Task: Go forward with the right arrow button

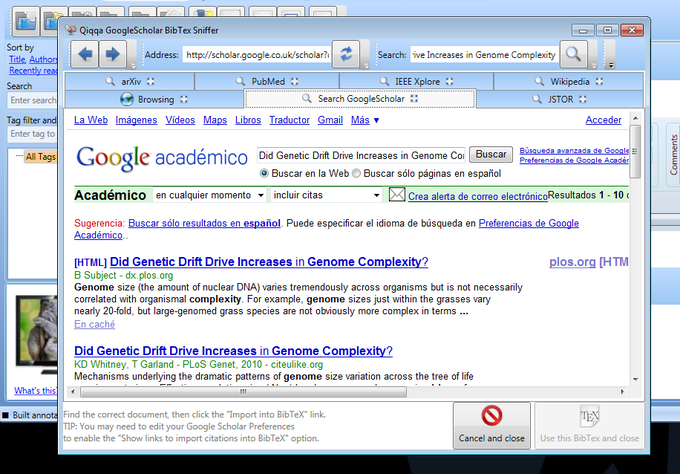Action: pyautogui.click(x=113, y=54)
